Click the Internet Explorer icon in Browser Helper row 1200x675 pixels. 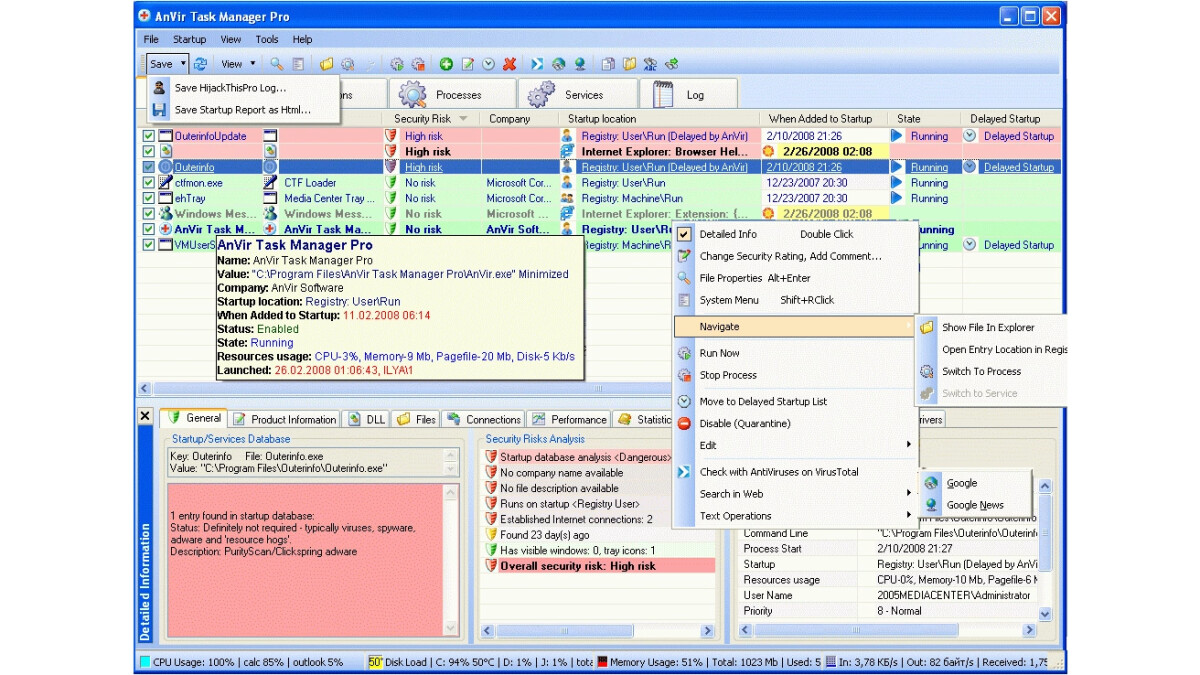(x=567, y=152)
